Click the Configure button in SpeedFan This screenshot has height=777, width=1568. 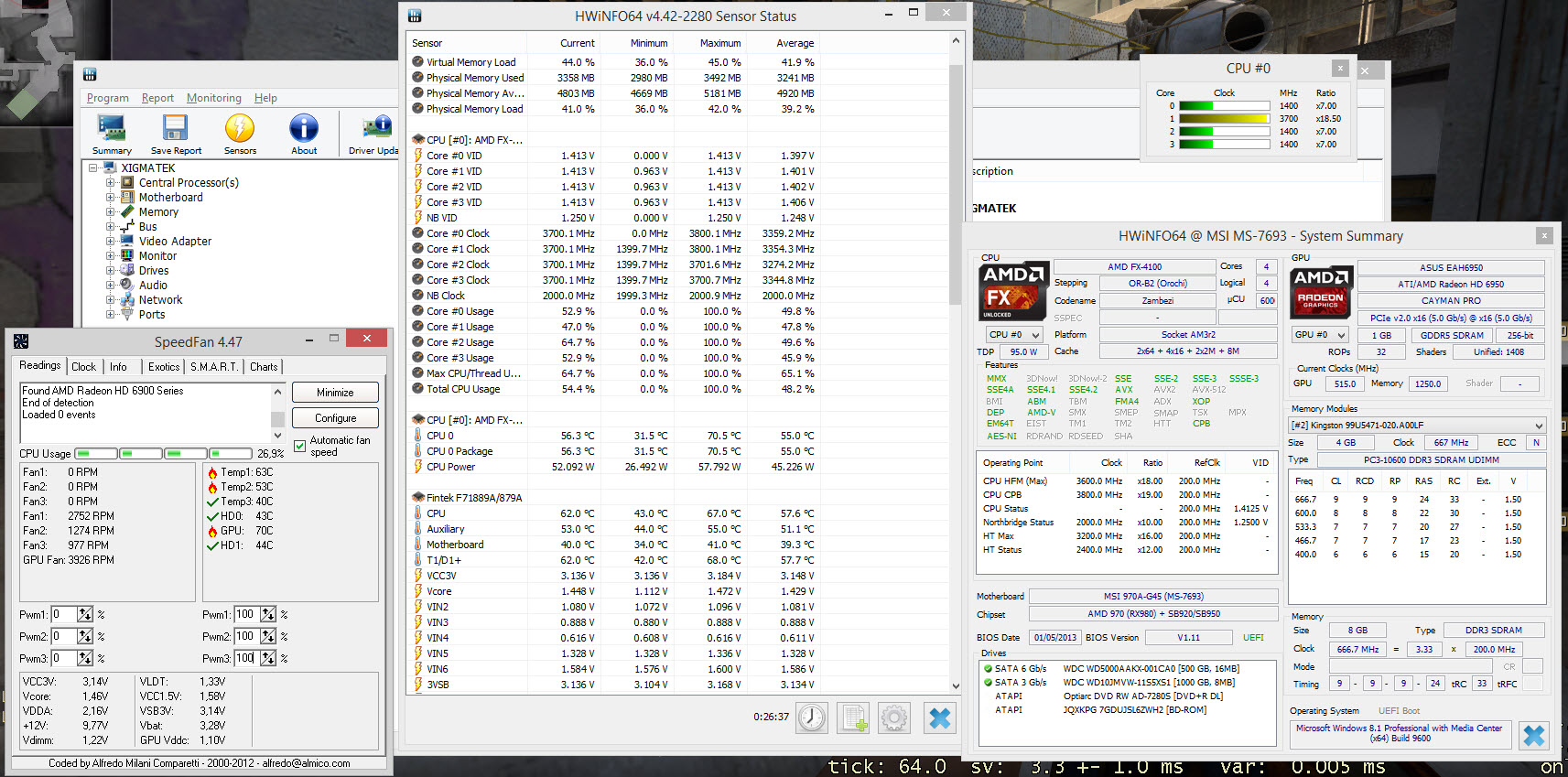click(335, 418)
